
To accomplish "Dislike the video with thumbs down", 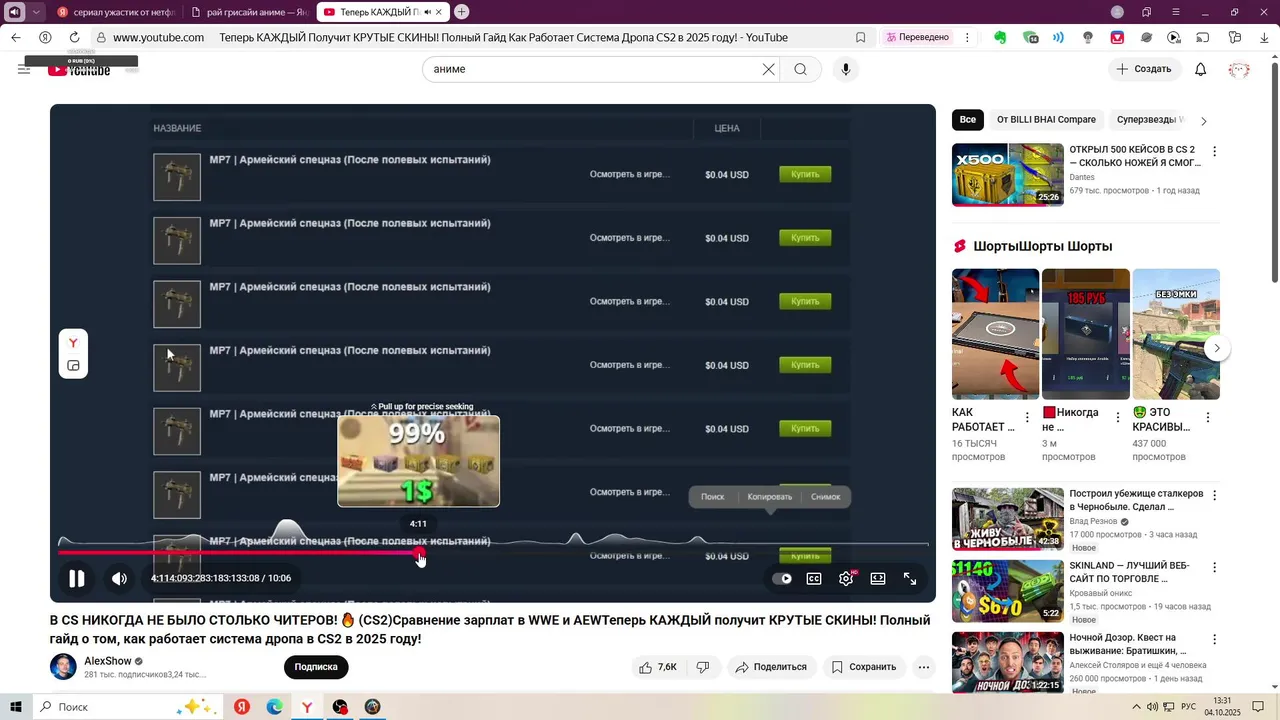I will tap(703, 667).
